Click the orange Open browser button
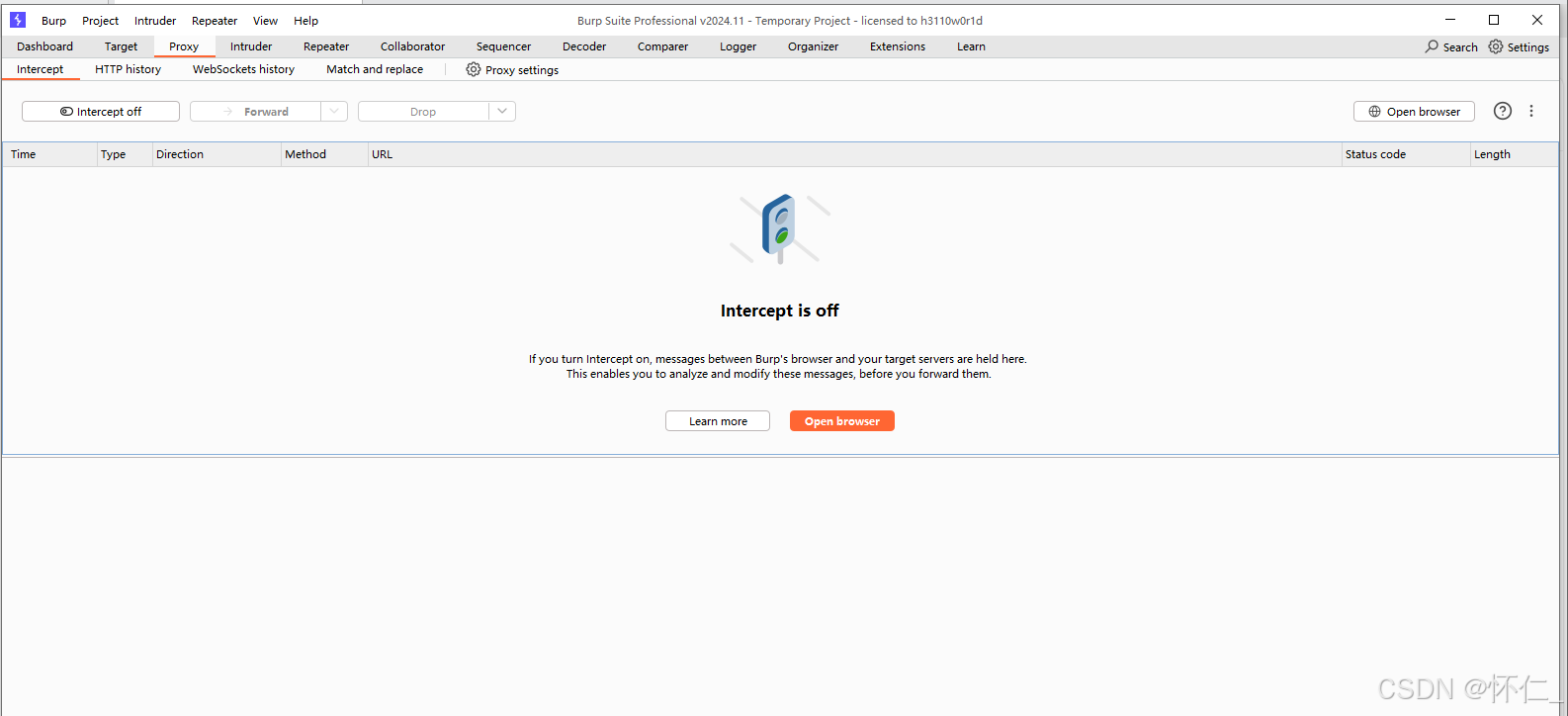The height and width of the screenshot is (716, 1568). (x=842, y=421)
